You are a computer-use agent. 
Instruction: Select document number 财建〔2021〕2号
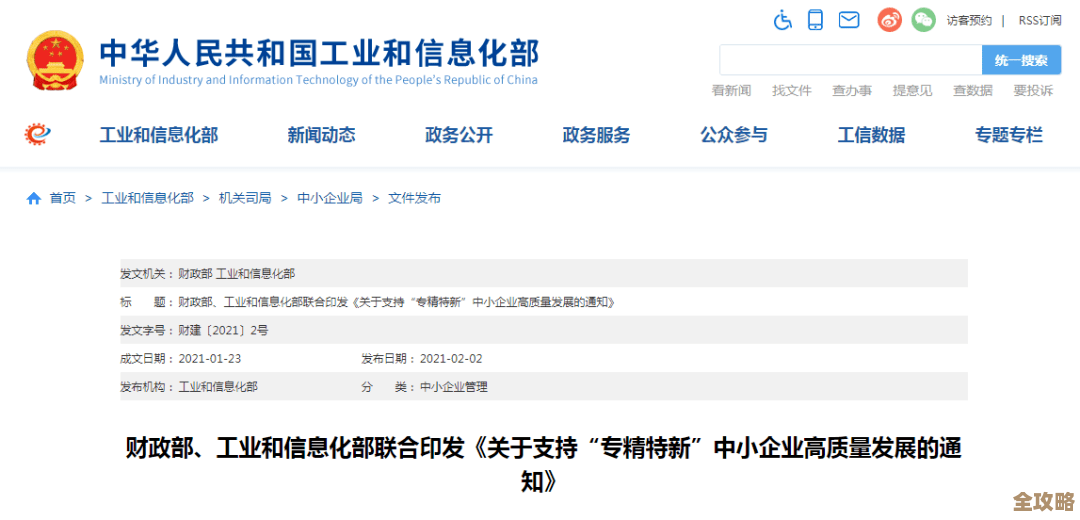pos(223,331)
